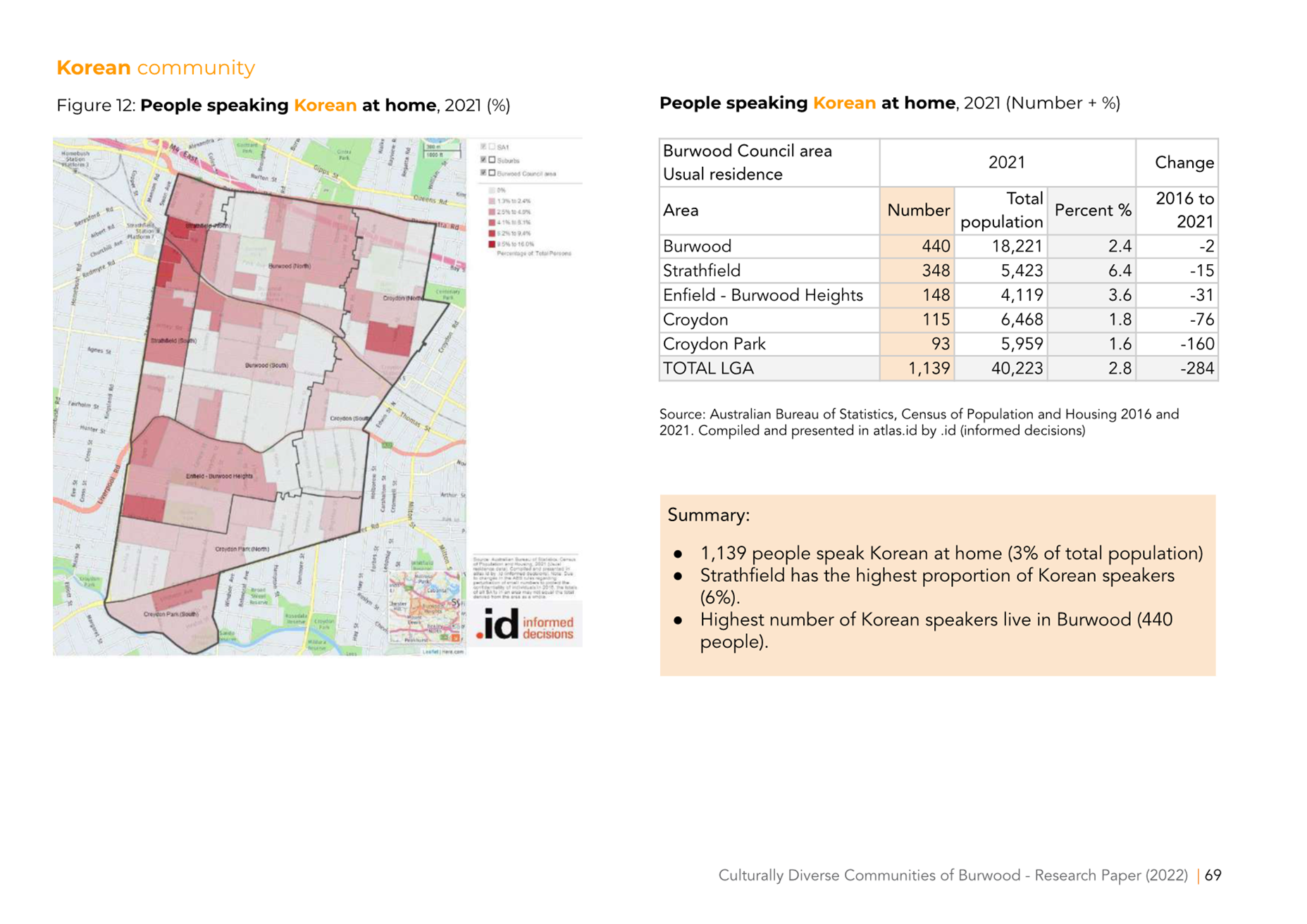
Task: Click the Croydon change cell '-76'
Action: (1177, 320)
